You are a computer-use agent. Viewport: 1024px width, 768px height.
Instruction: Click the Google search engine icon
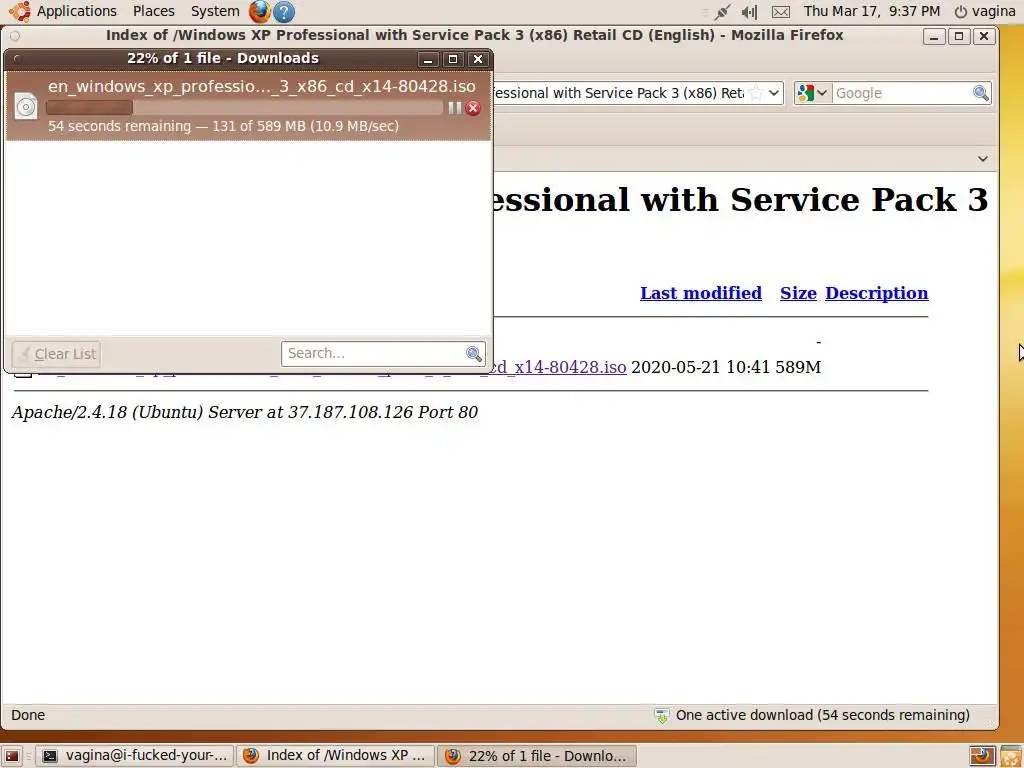[805, 93]
